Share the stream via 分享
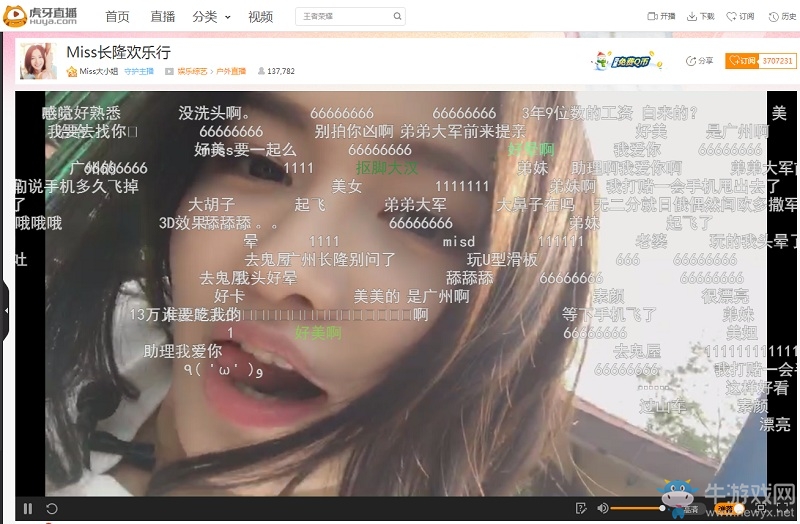This screenshot has height=524, width=800. tap(699, 61)
